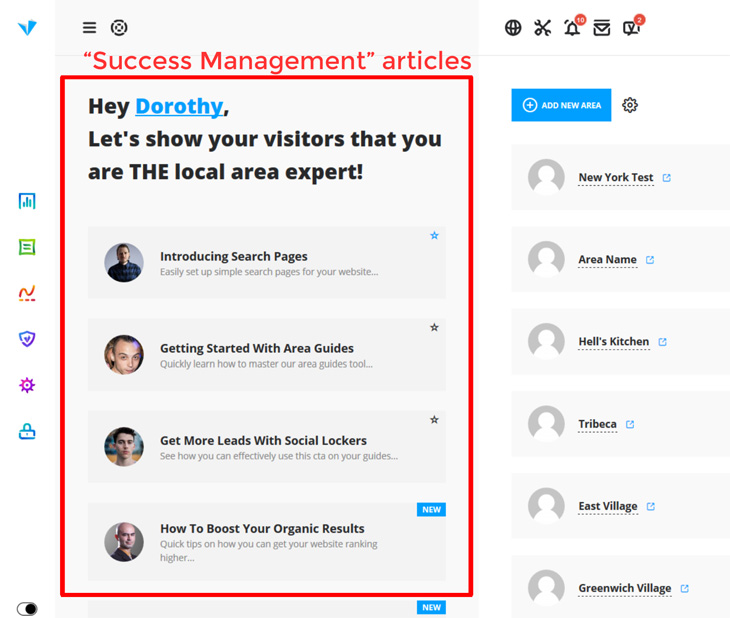Click the Getting Started With Area Guides avatar

point(124,355)
